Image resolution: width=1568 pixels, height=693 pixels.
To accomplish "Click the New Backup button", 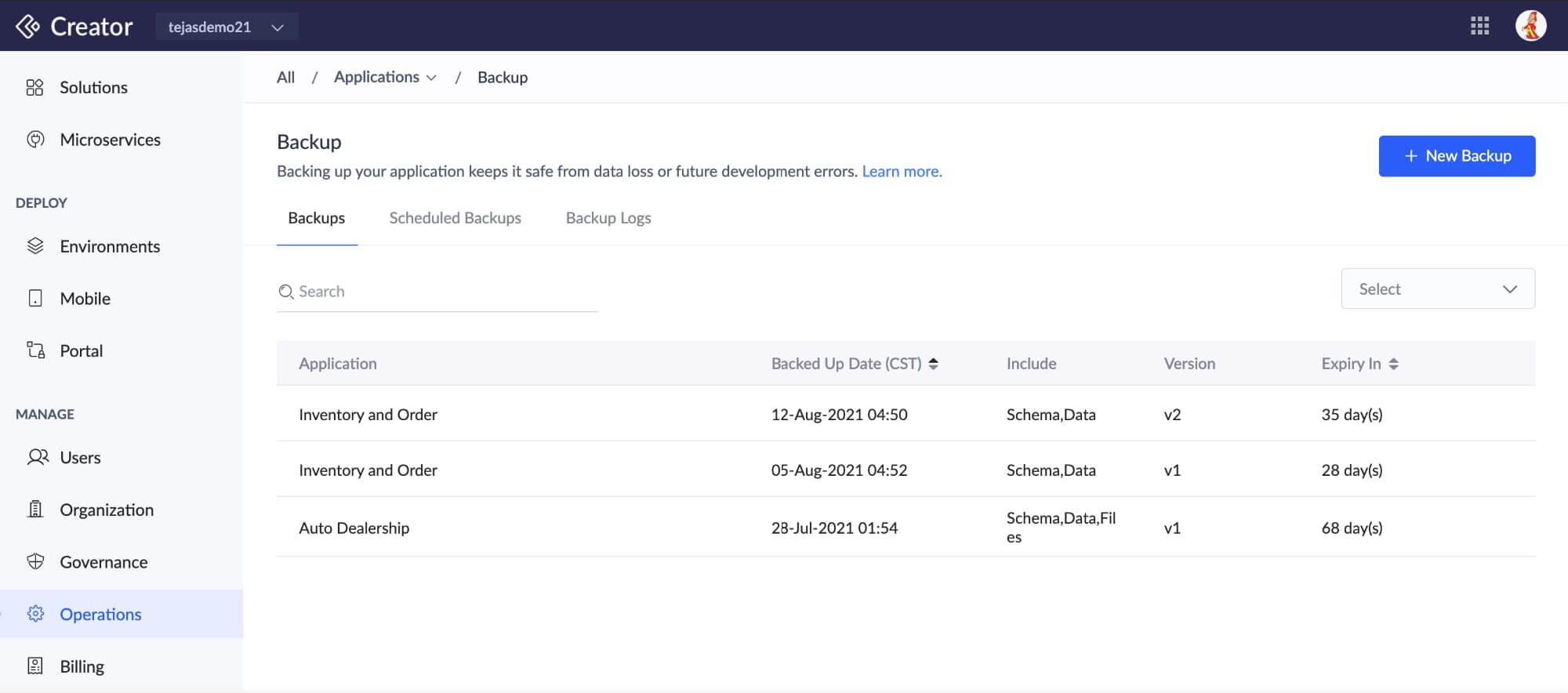I will [x=1456, y=156].
